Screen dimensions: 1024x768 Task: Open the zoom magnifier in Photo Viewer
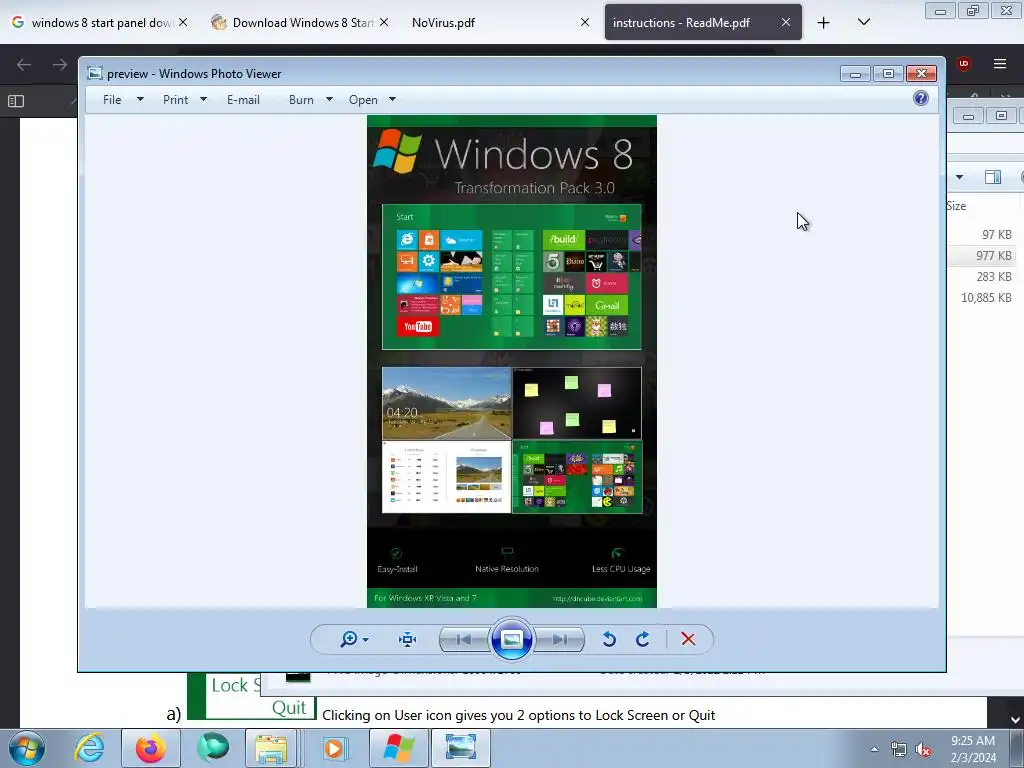[349, 639]
